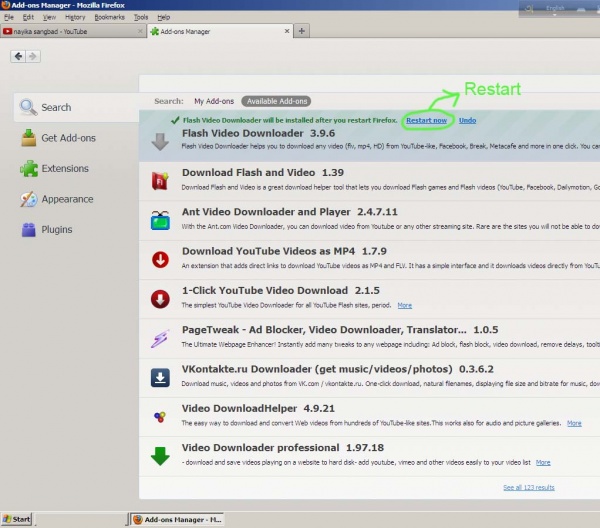Select Video Downloader professional 1.97.18 title
This screenshot has height=528, width=600.
(x=283, y=448)
